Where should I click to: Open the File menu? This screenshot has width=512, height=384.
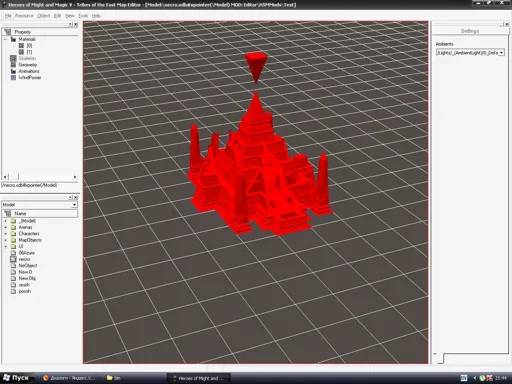point(8,16)
